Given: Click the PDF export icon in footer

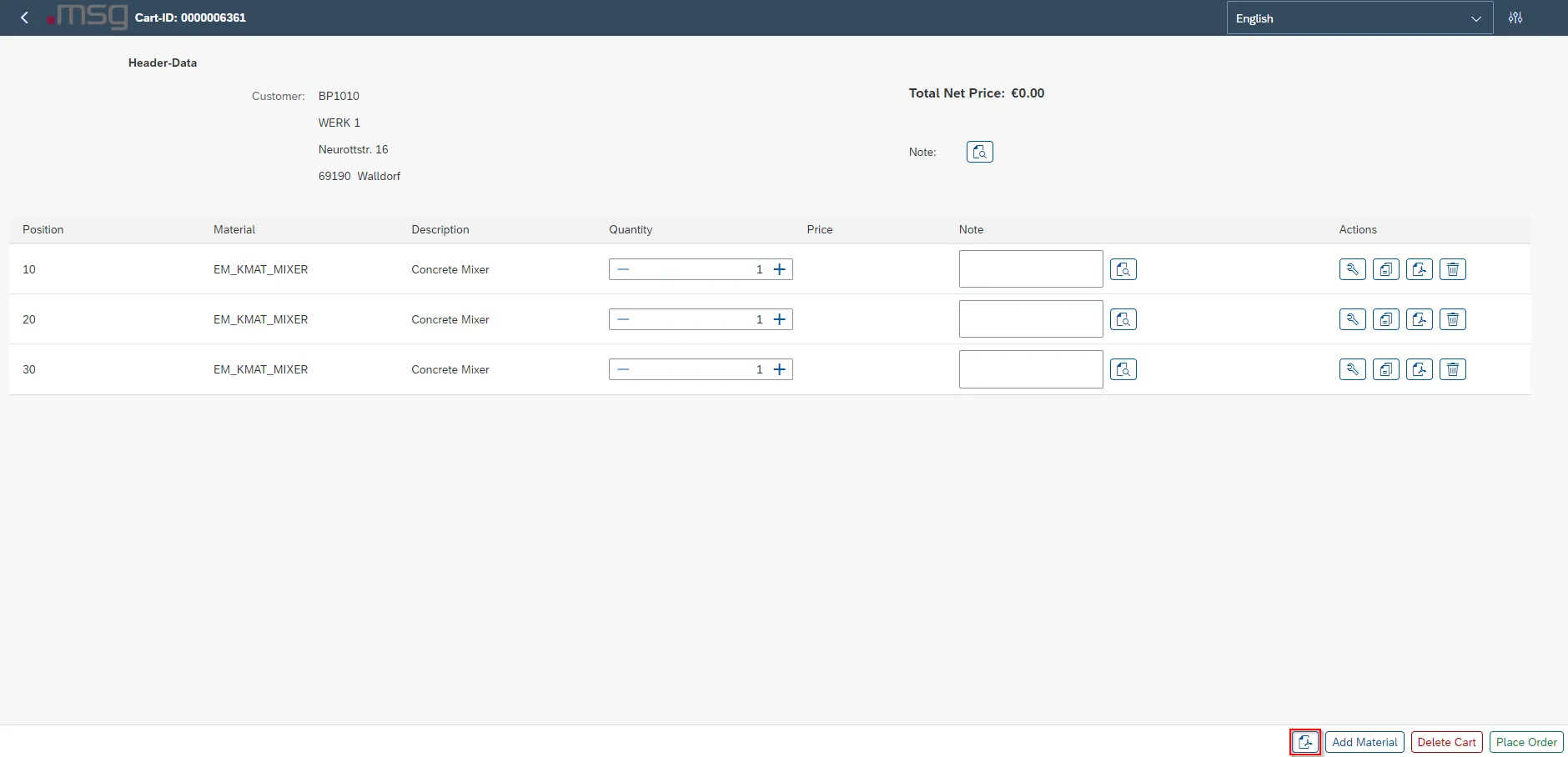Looking at the screenshot, I should 1305,742.
